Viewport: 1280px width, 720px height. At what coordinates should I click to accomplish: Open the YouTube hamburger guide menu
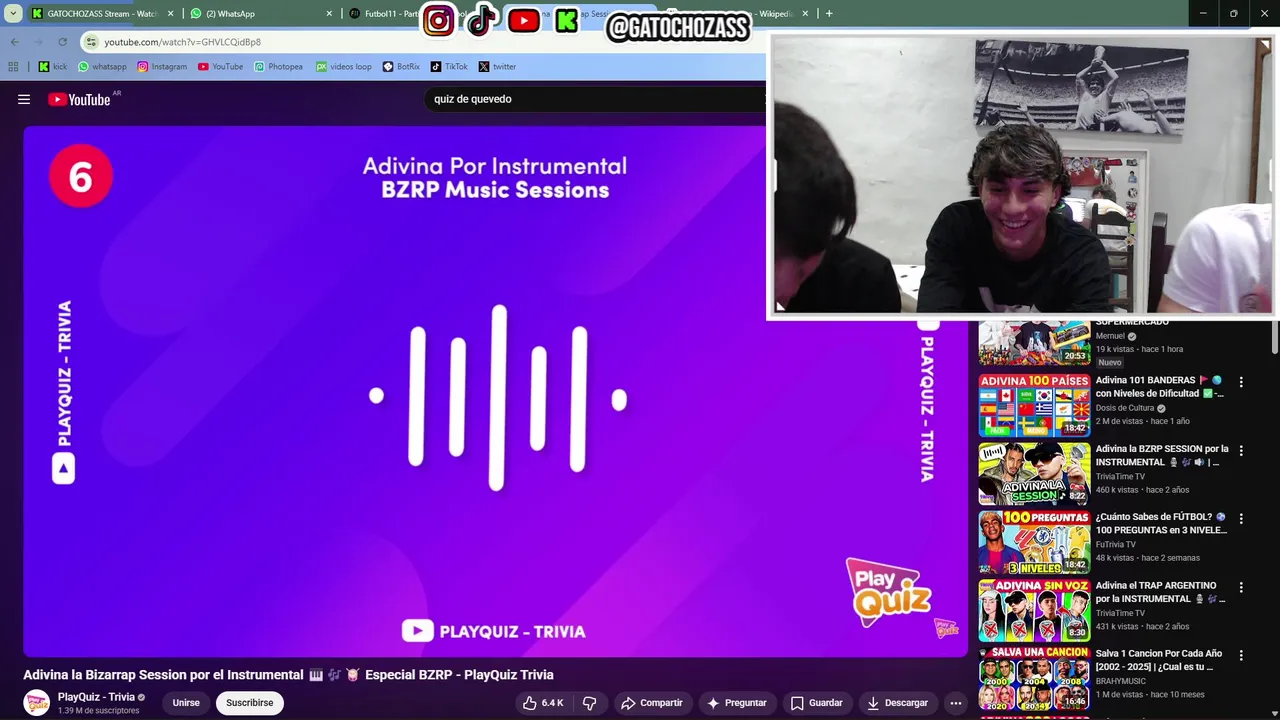point(24,99)
